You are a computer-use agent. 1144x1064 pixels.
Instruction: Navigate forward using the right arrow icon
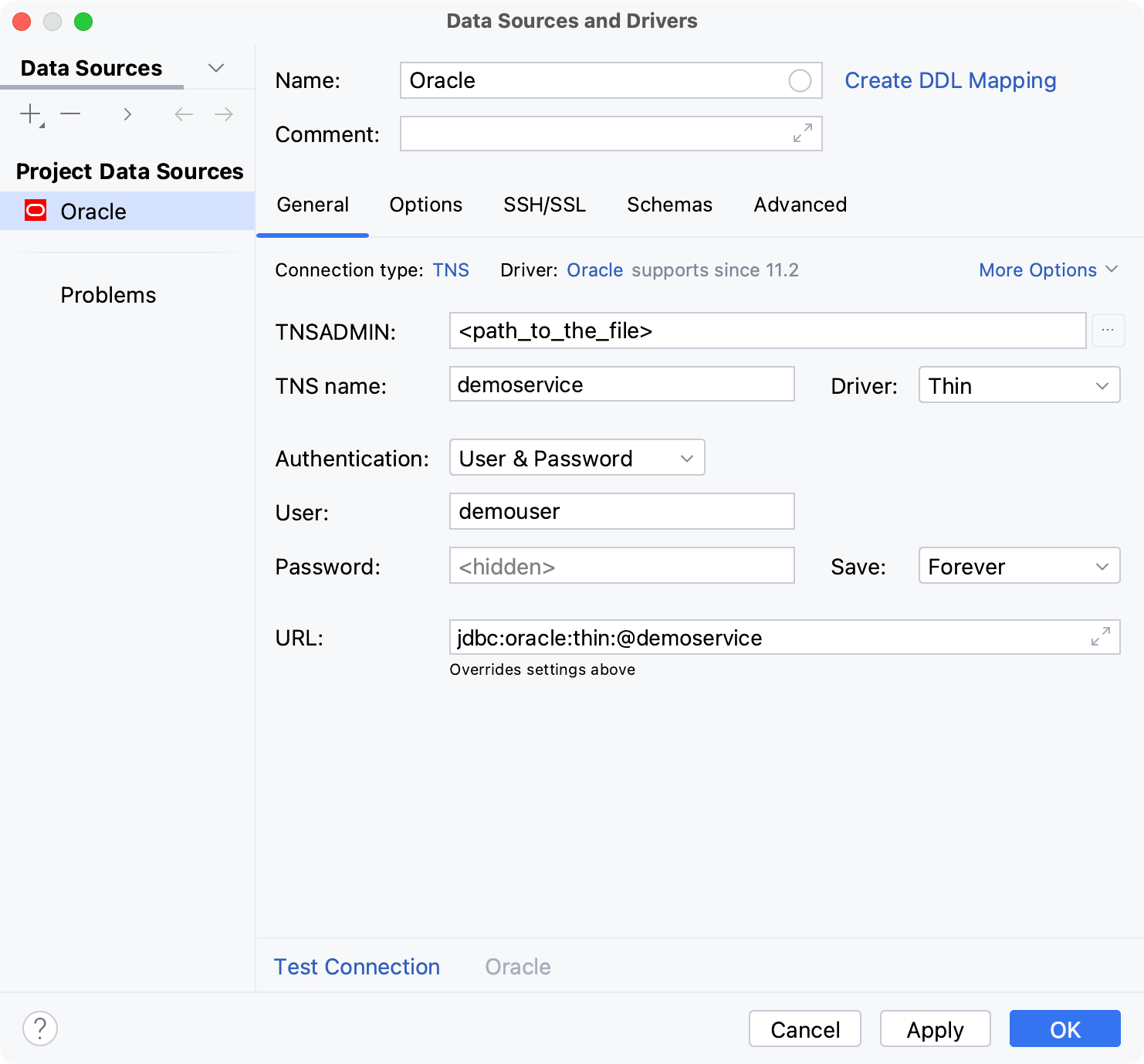click(x=223, y=114)
